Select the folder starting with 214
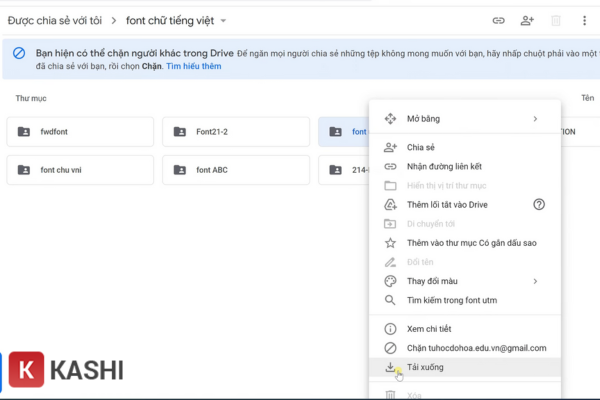Image resolution: width=600 pixels, height=400 pixels. 344,170
